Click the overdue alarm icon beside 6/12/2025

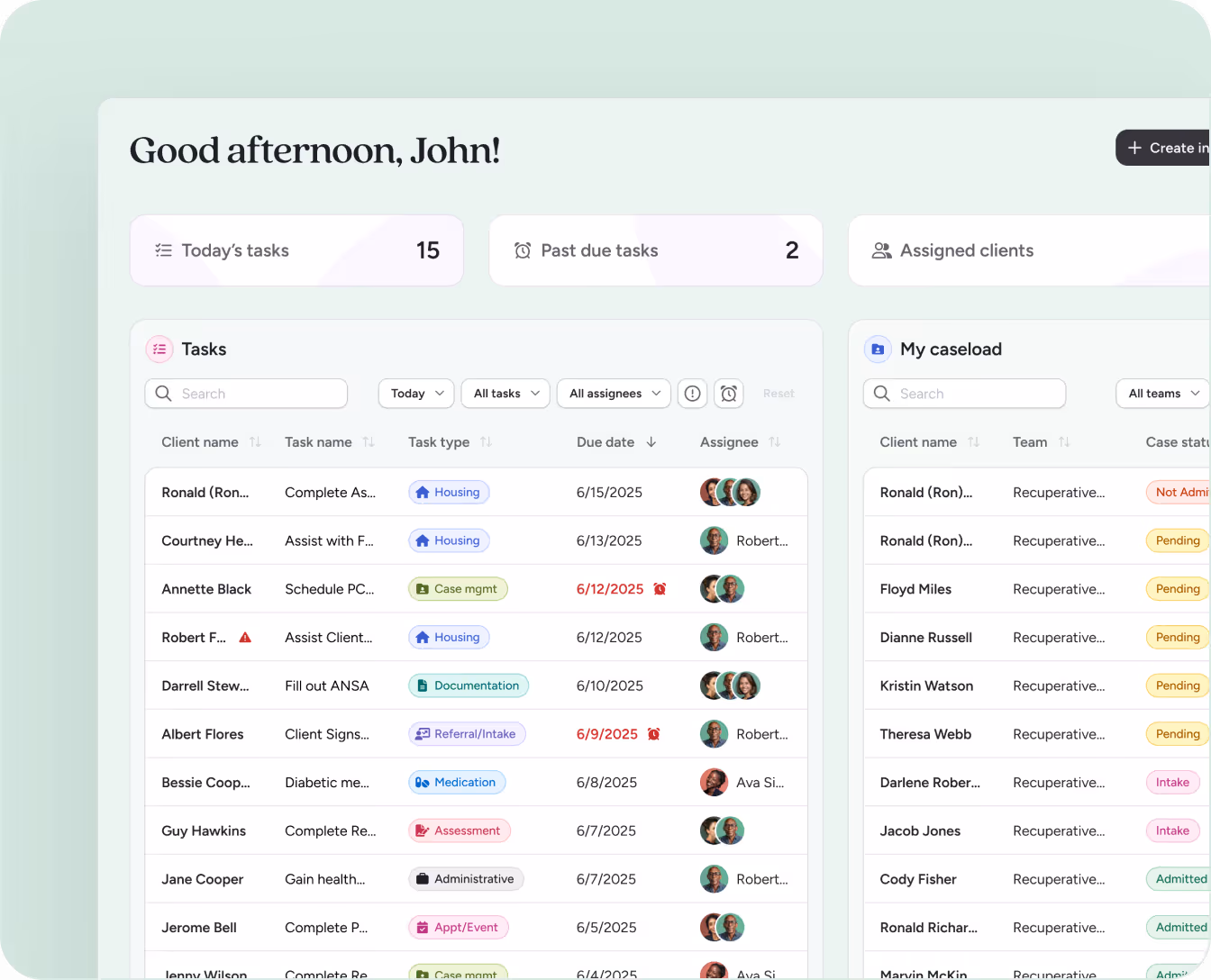point(660,588)
